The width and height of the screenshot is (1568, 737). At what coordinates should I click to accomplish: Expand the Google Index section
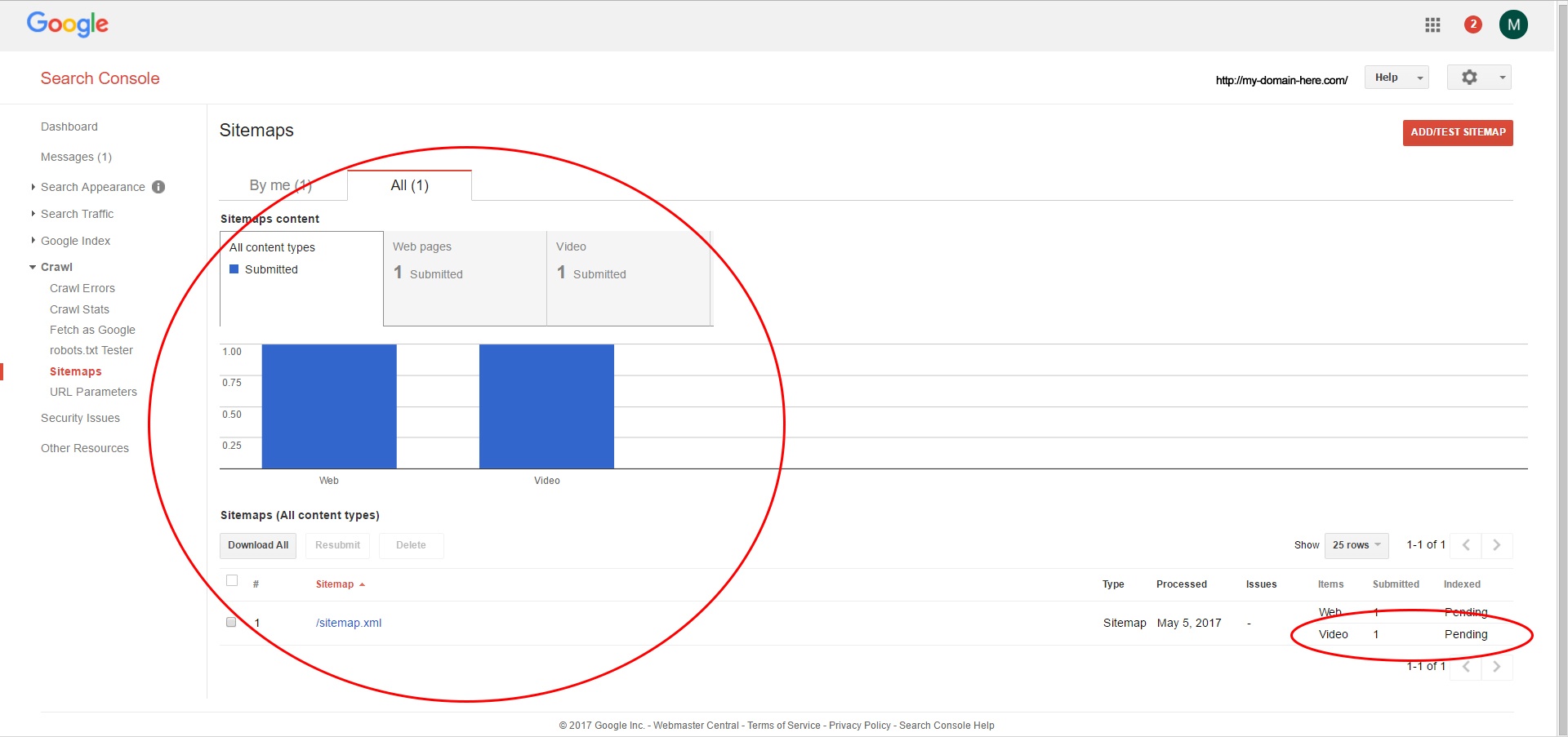pyautogui.click(x=33, y=241)
